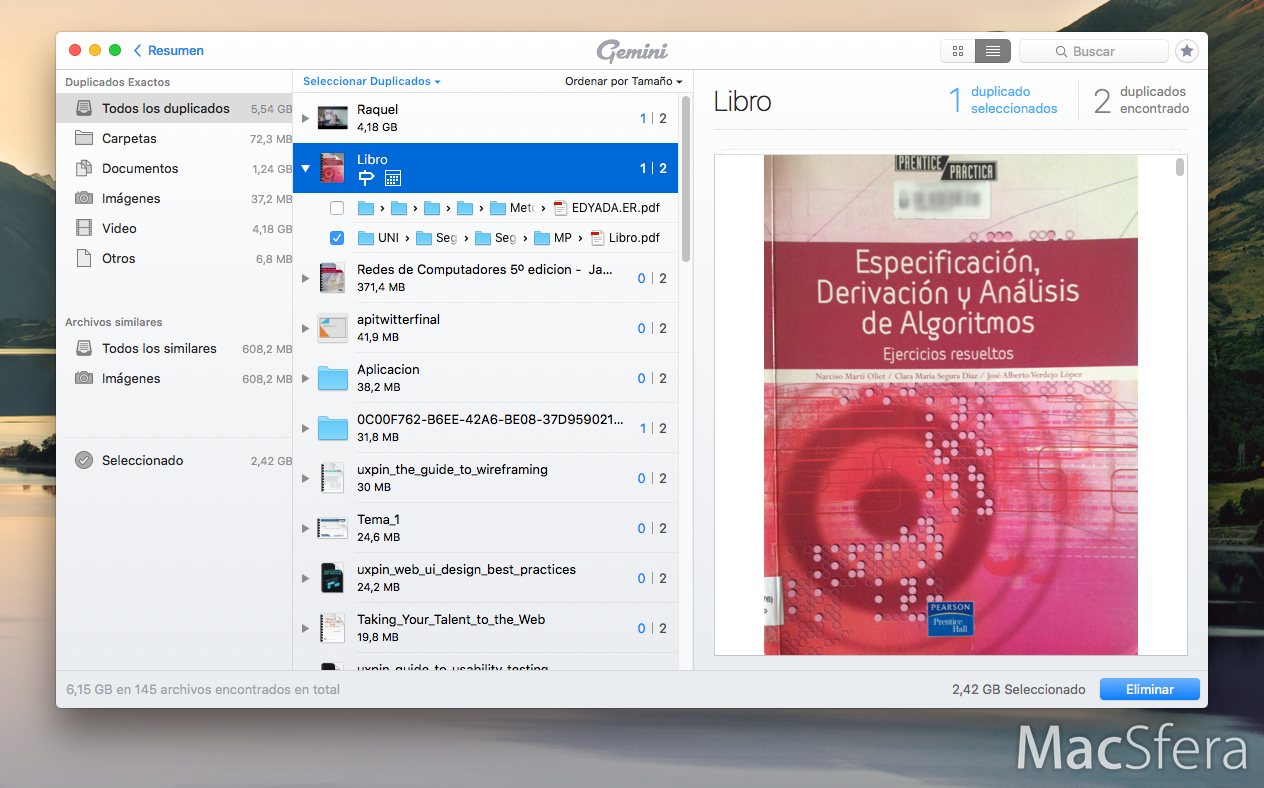This screenshot has height=788, width=1264.
Task: Switch to the grid view layout
Action: click(958, 51)
